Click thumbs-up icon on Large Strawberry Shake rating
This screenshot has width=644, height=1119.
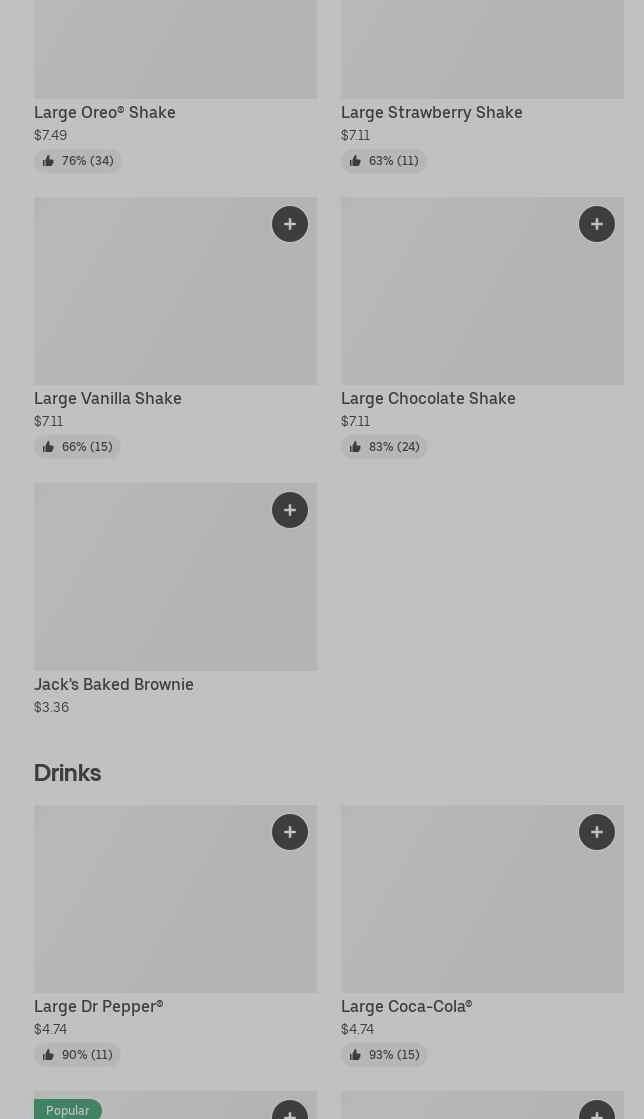355,161
